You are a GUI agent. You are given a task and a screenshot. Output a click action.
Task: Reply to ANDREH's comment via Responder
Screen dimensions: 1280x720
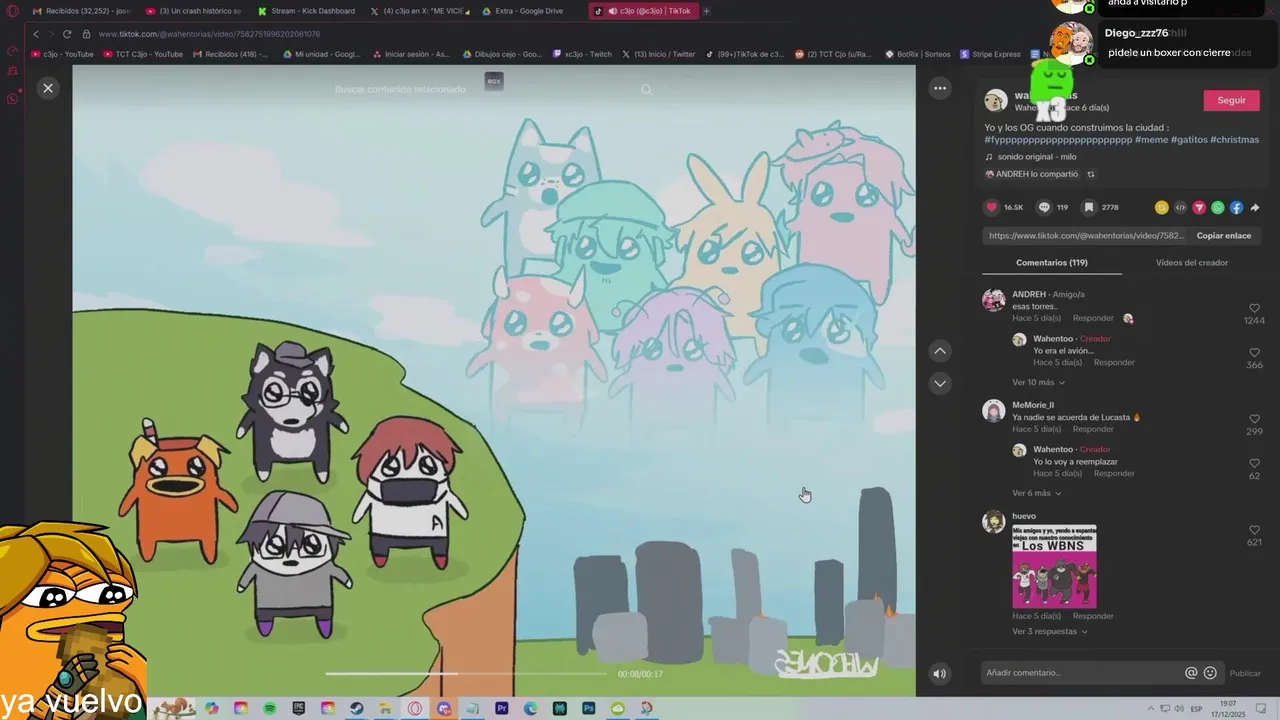pos(1093,318)
